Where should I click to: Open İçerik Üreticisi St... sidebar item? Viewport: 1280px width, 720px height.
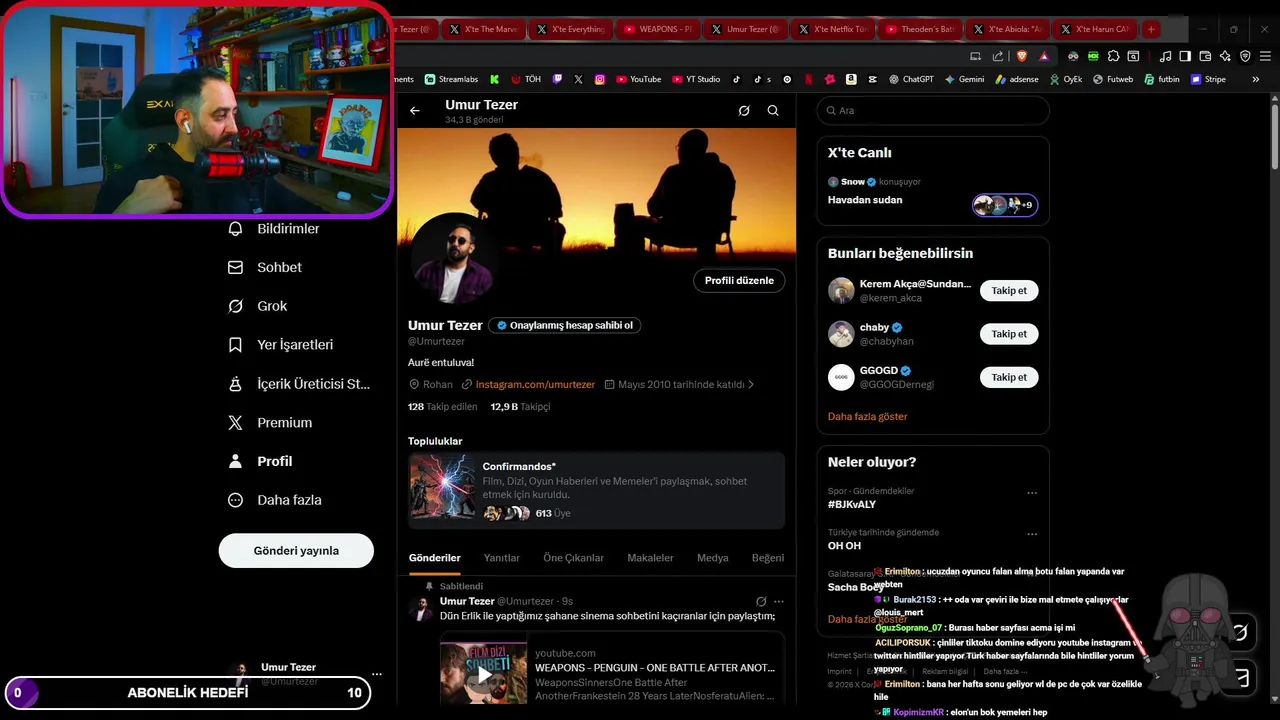point(299,384)
